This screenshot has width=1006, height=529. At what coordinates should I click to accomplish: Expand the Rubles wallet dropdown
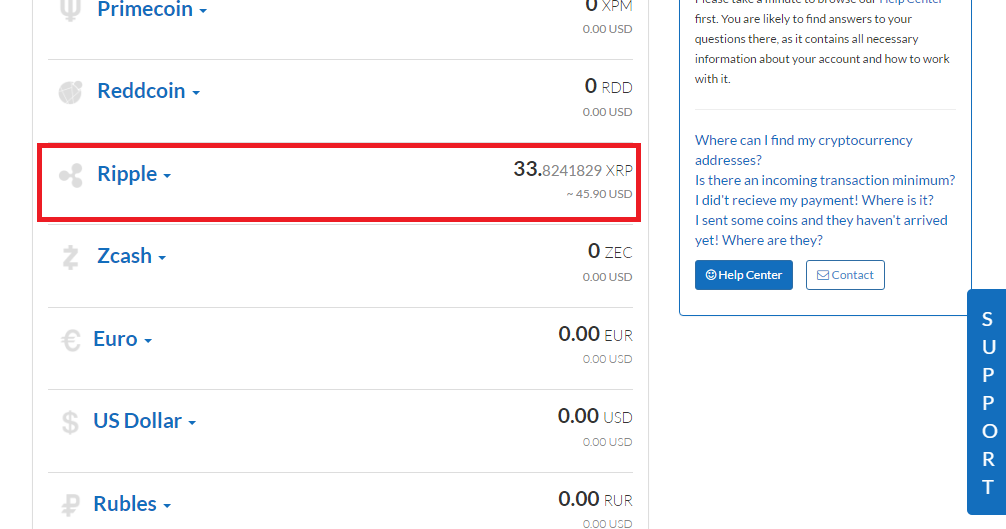click(132, 503)
